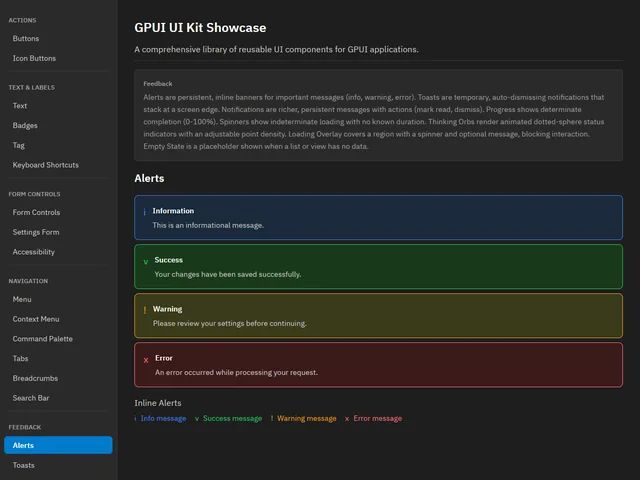Click the inline Warning message exclamation icon

point(271,418)
